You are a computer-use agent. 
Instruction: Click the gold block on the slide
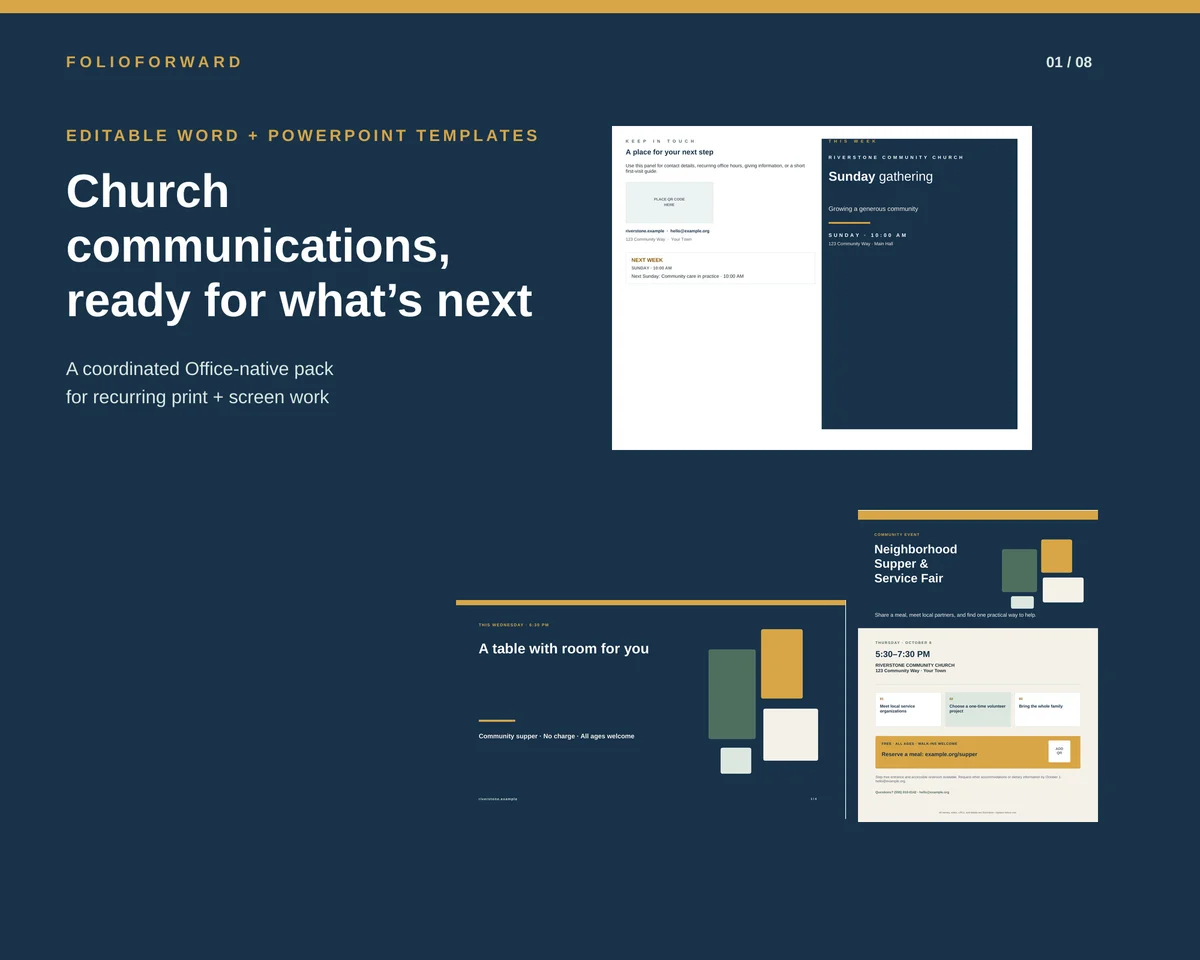[782, 664]
